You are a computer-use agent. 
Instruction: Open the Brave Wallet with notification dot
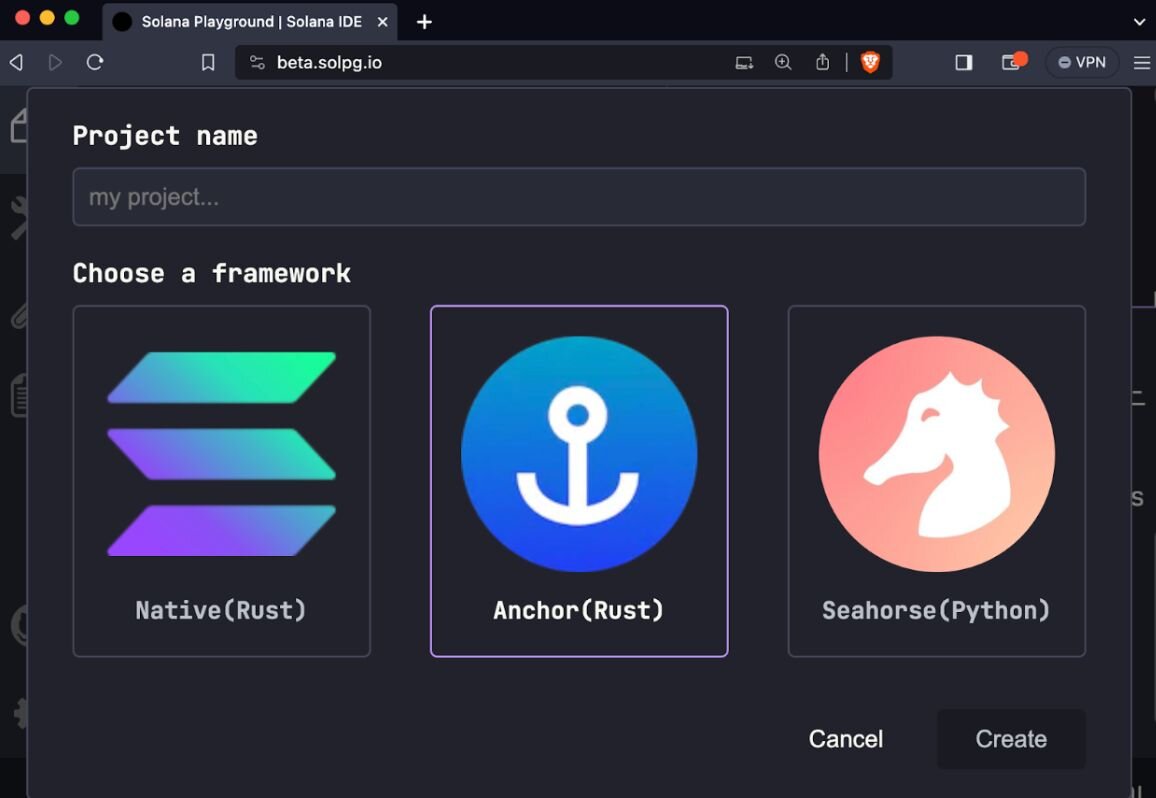[1011, 61]
